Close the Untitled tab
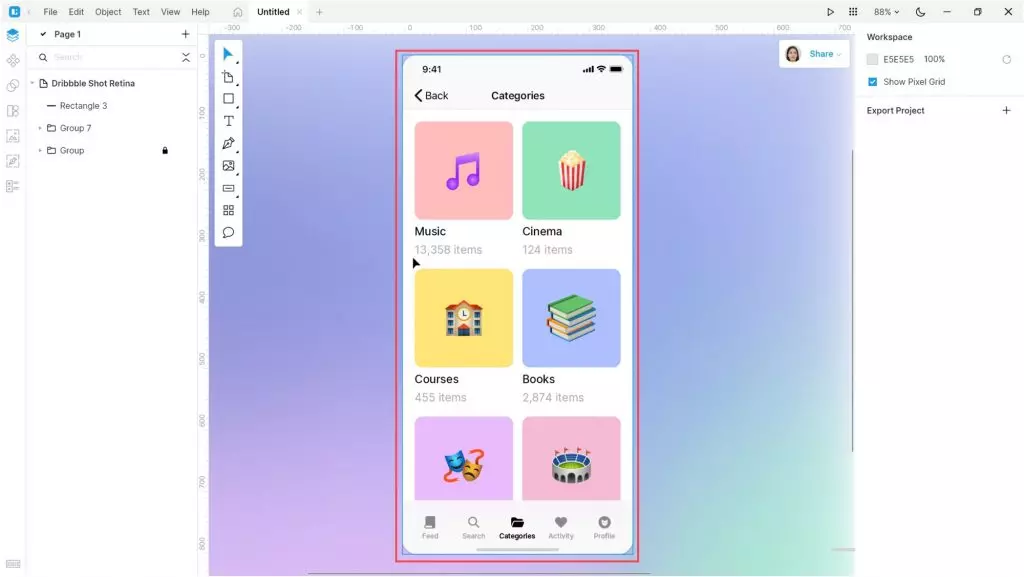The image size is (1024, 577). (x=300, y=12)
